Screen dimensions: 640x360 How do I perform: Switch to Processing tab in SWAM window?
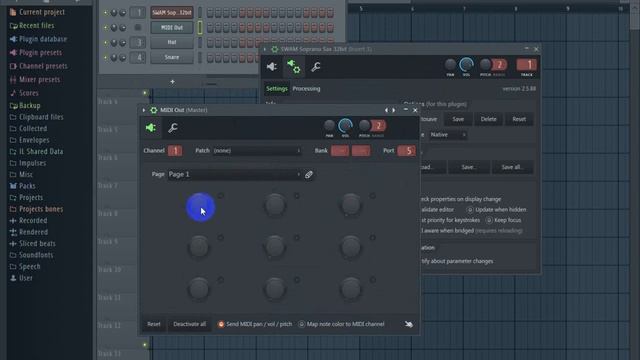click(306, 89)
